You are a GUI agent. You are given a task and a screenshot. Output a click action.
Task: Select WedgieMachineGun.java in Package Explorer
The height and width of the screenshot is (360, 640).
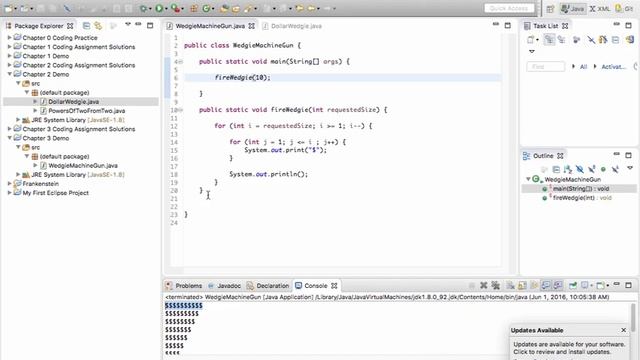pyautogui.click(x=83, y=165)
